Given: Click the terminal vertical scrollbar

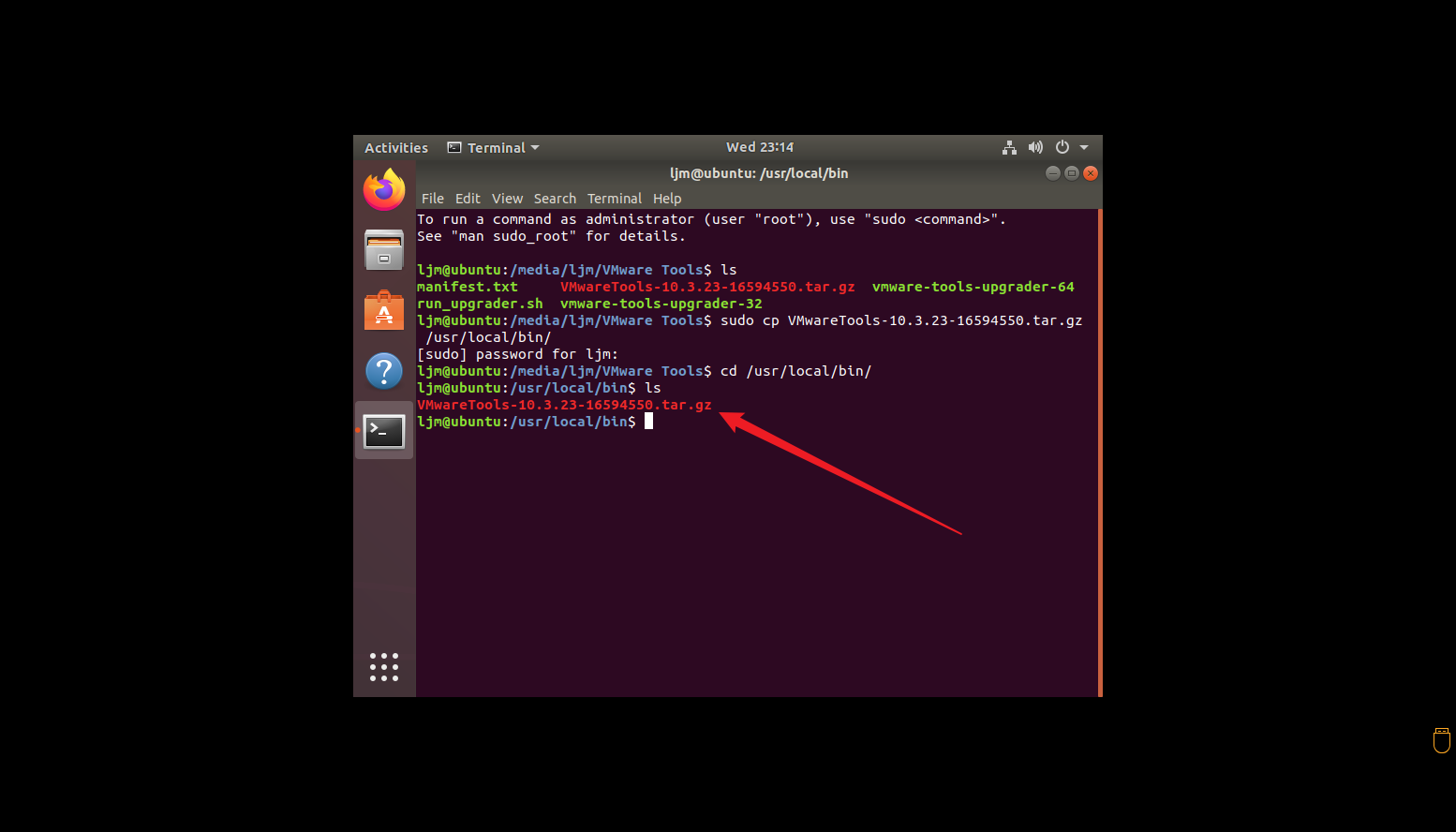Looking at the screenshot, I should (1100, 453).
